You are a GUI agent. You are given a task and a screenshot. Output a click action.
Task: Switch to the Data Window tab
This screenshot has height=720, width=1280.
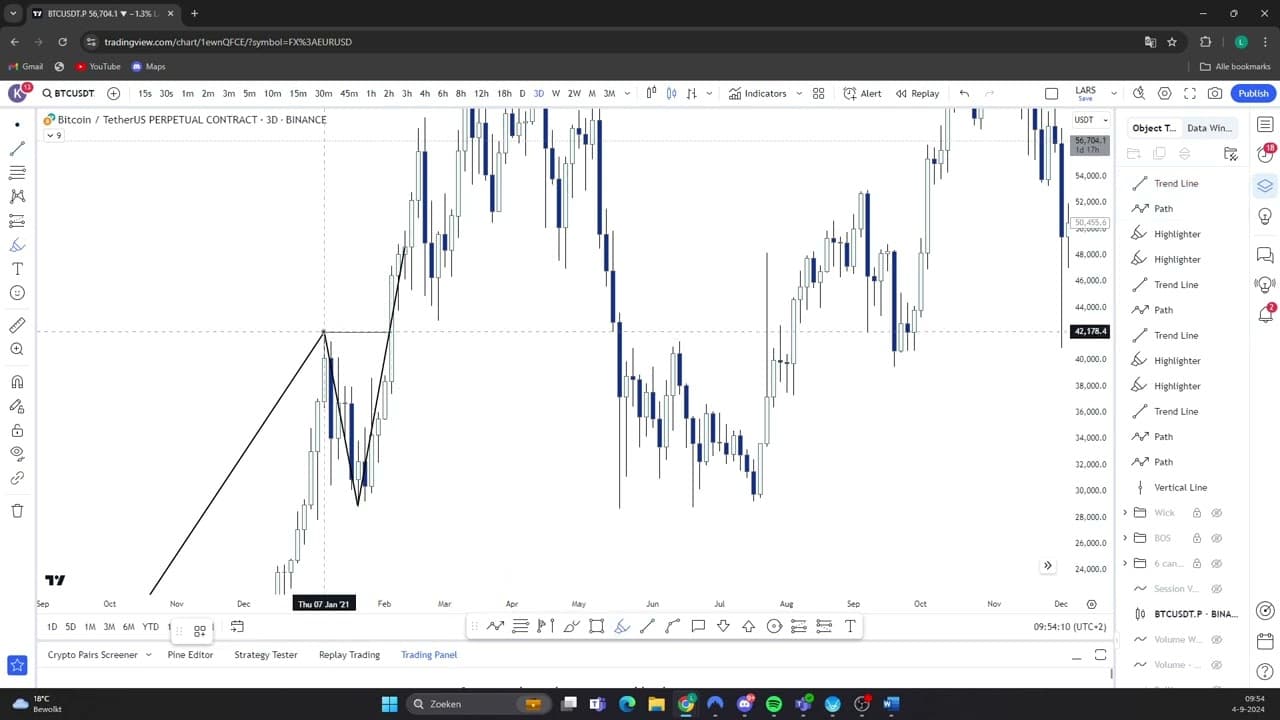point(1209,128)
